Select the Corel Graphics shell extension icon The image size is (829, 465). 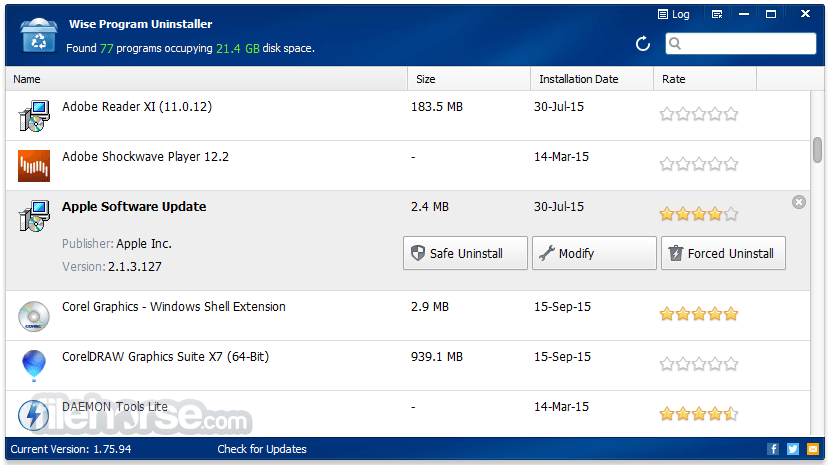tap(34, 316)
